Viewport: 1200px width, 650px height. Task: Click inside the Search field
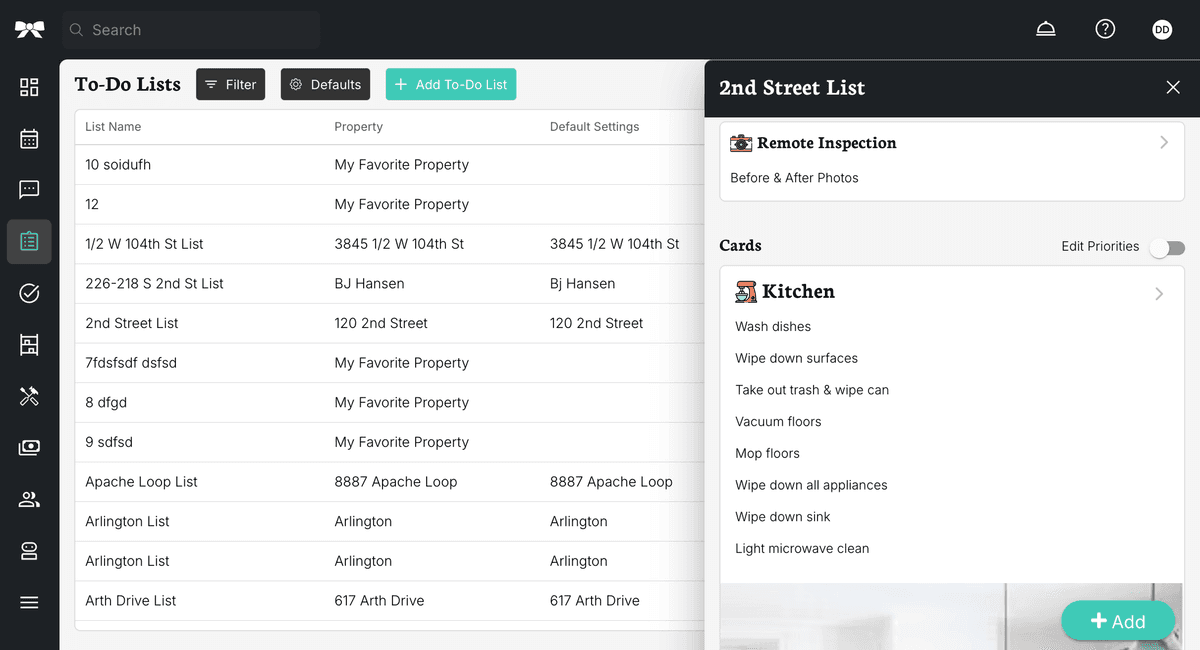[x=190, y=29]
